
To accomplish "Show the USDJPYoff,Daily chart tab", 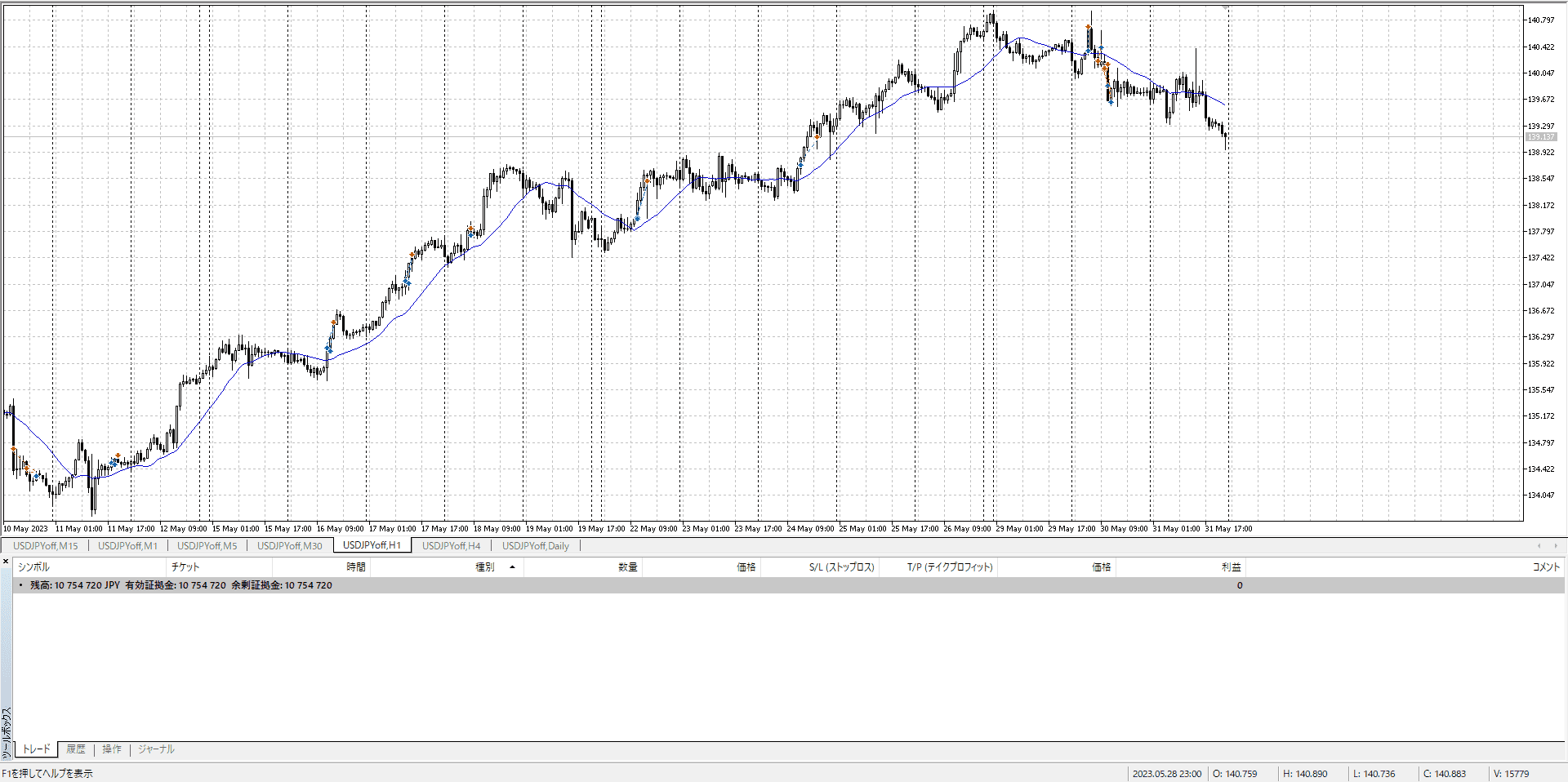I will (x=535, y=546).
